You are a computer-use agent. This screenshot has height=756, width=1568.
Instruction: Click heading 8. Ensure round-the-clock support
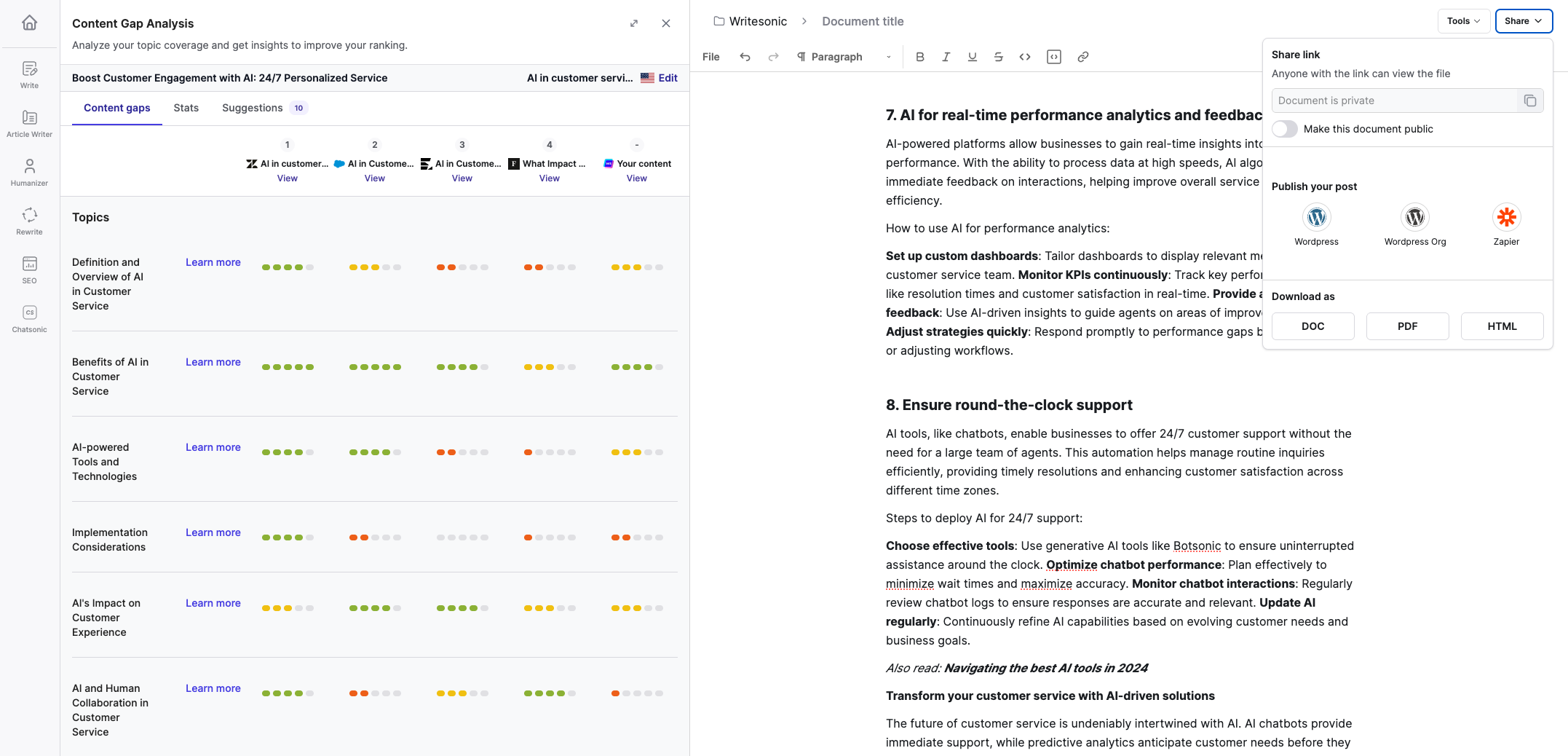(x=1009, y=405)
